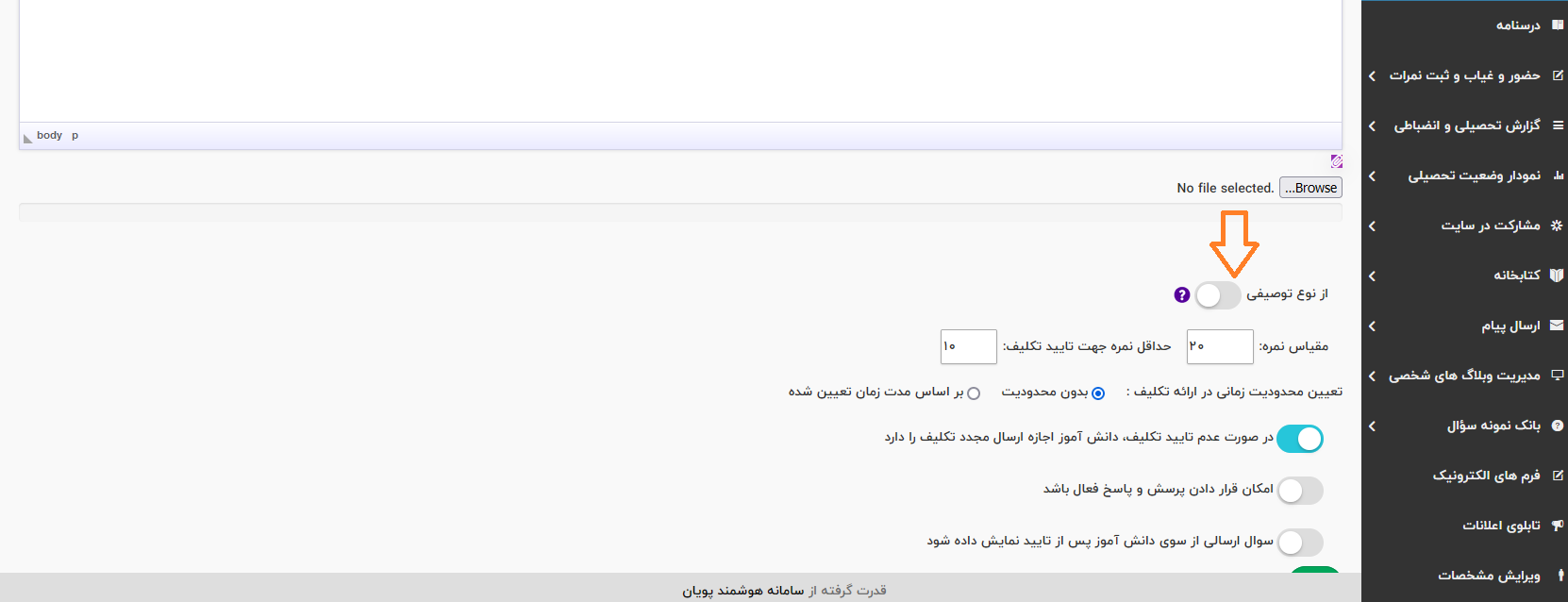The width and height of the screenshot is (1568, 602).
Task: Enable the question and answer toggle
Action: point(1300,491)
